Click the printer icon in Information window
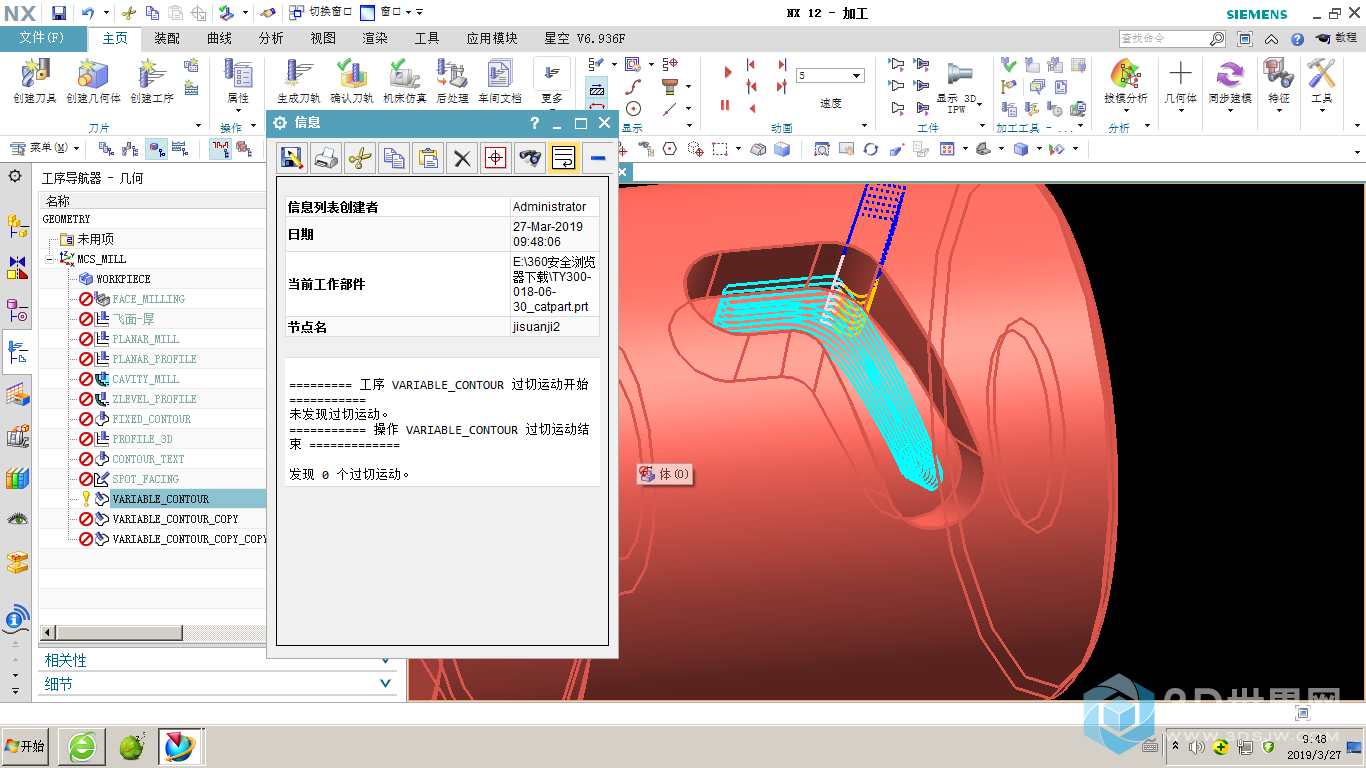This screenshot has width=1366, height=768. (326, 158)
